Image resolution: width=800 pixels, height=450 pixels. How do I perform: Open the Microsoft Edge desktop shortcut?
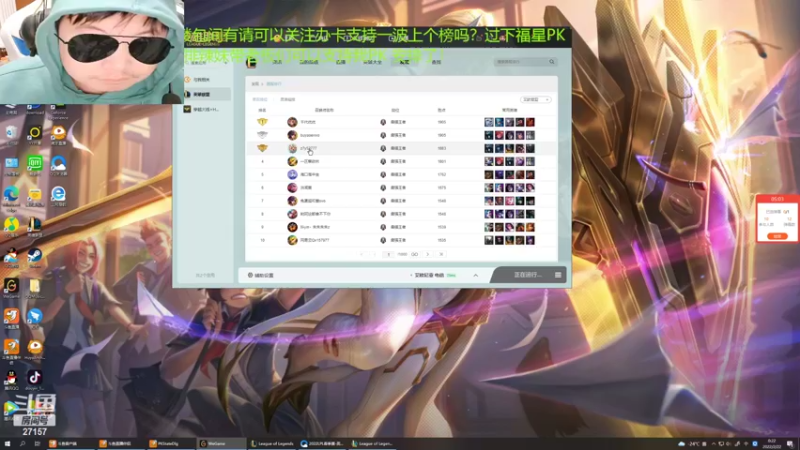[11, 194]
